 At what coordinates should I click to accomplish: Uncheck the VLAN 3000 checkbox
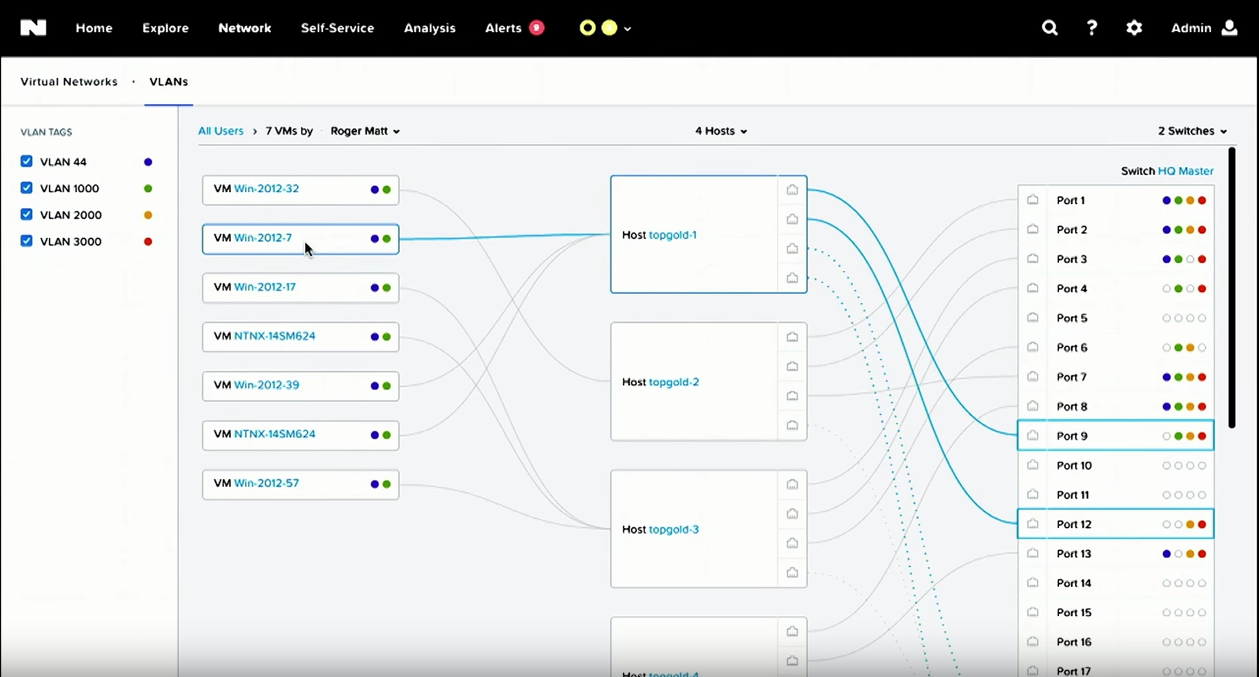pos(27,241)
